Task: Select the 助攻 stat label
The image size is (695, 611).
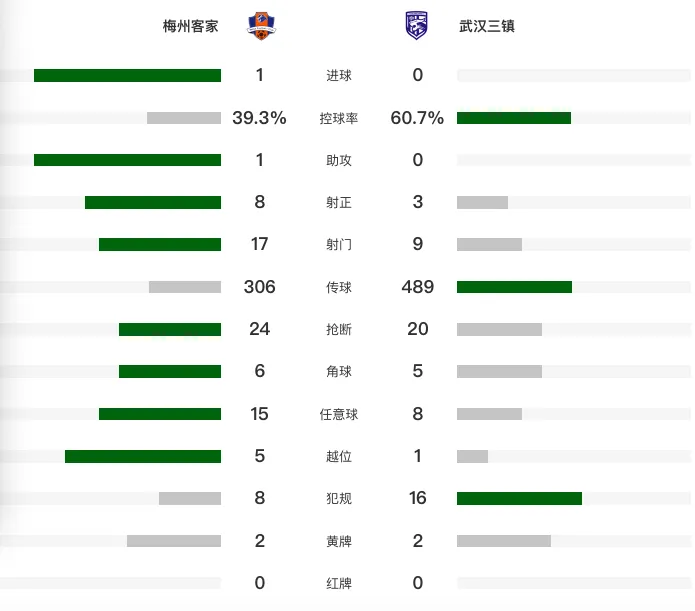Action: pyautogui.click(x=339, y=160)
